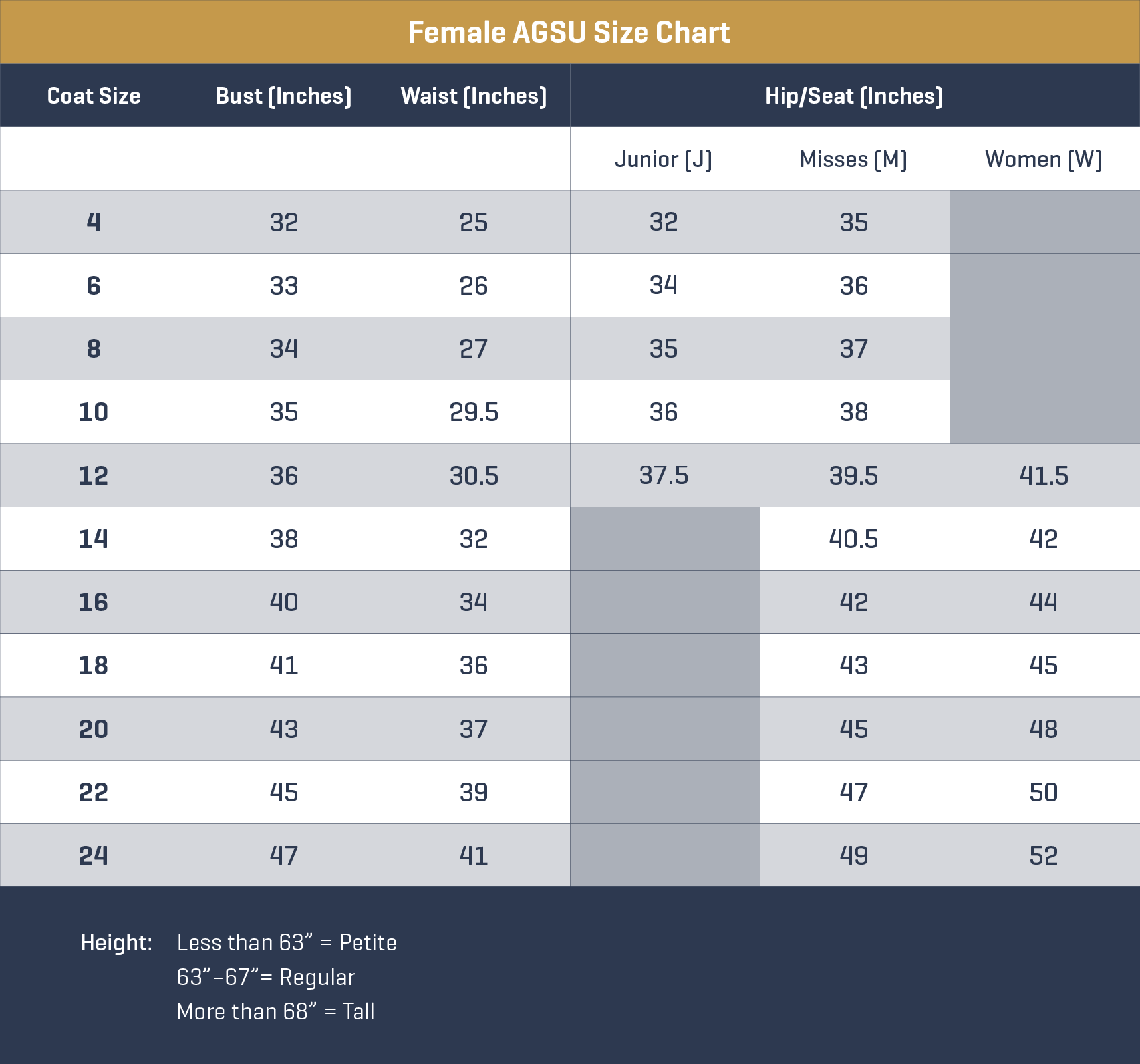This screenshot has height=1064, width=1140.
Task: Click the 52 Women hip value
Action: [x=1044, y=855]
